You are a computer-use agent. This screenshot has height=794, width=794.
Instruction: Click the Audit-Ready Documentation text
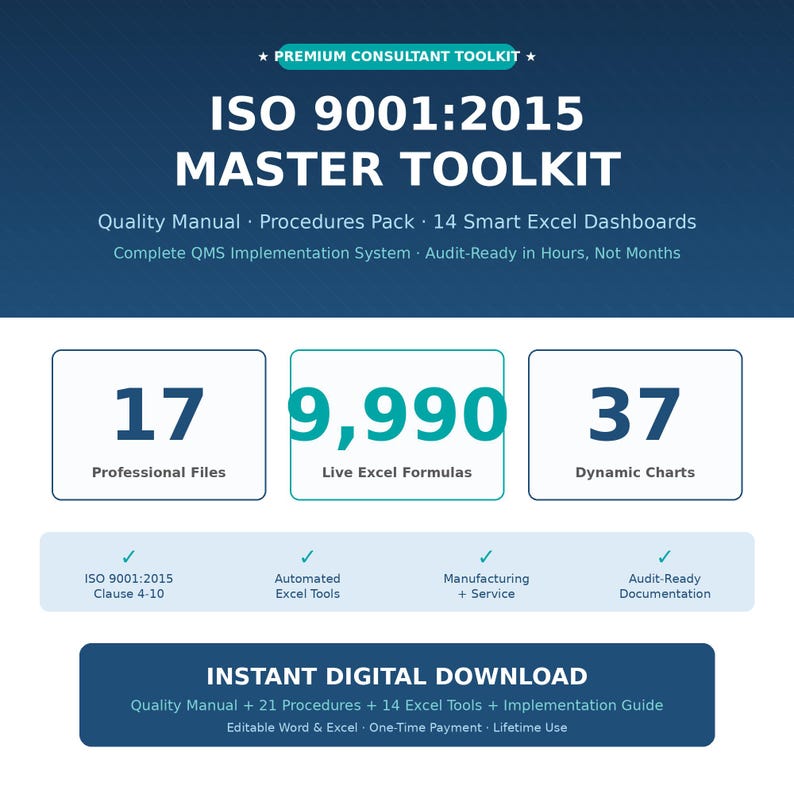point(665,586)
